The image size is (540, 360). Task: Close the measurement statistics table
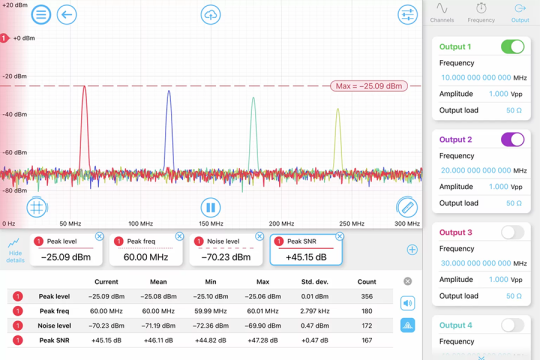point(407,281)
